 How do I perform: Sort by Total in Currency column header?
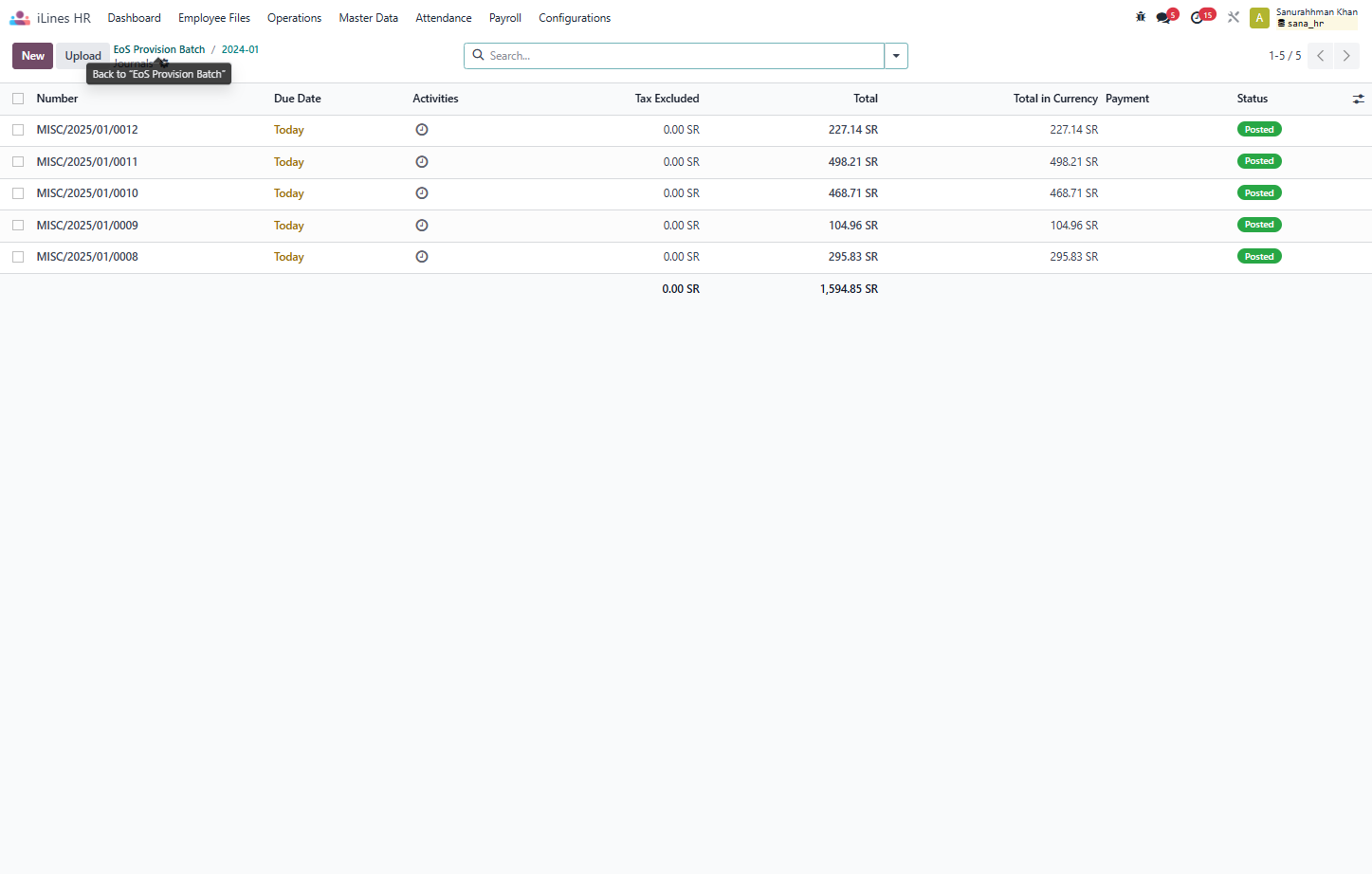click(x=1055, y=99)
